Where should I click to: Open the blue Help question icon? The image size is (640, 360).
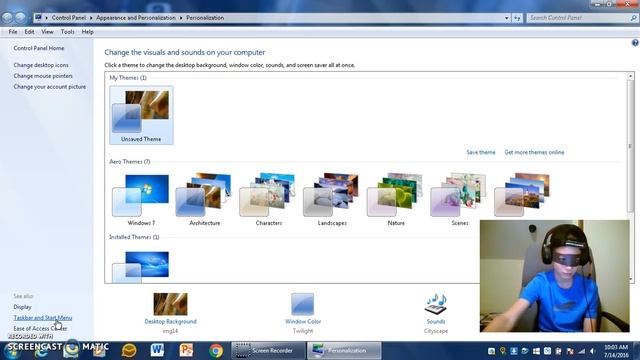pos(635,42)
